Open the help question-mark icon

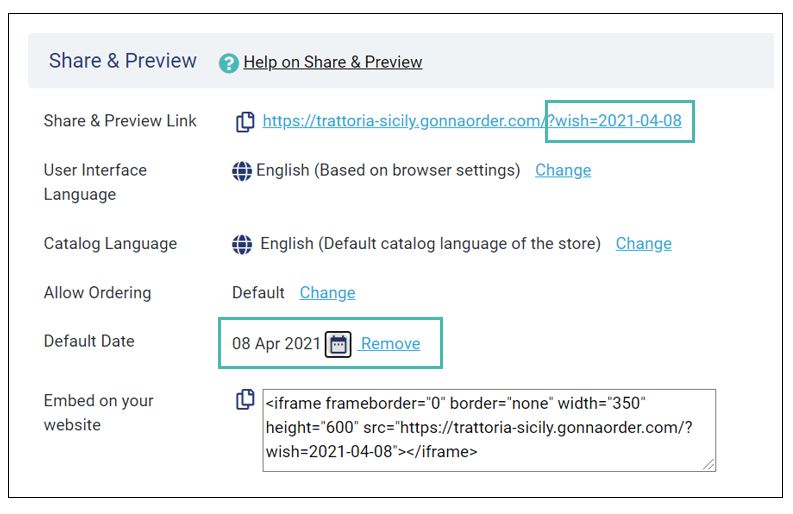point(229,63)
